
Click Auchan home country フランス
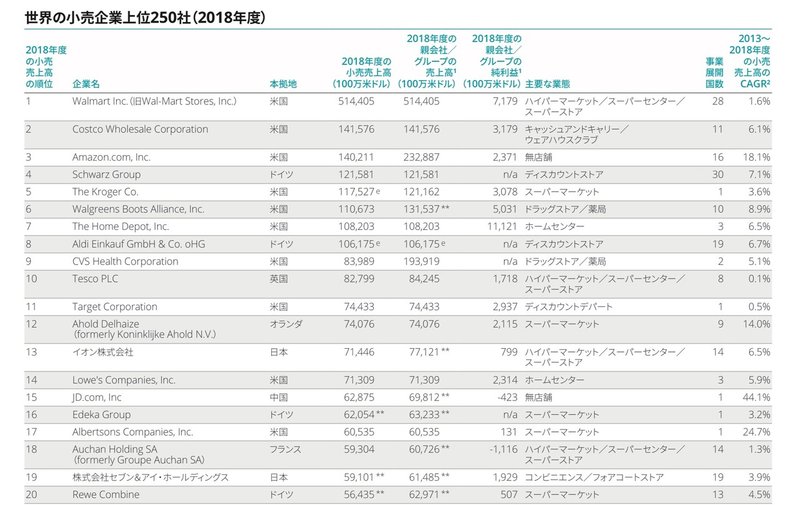(285, 449)
